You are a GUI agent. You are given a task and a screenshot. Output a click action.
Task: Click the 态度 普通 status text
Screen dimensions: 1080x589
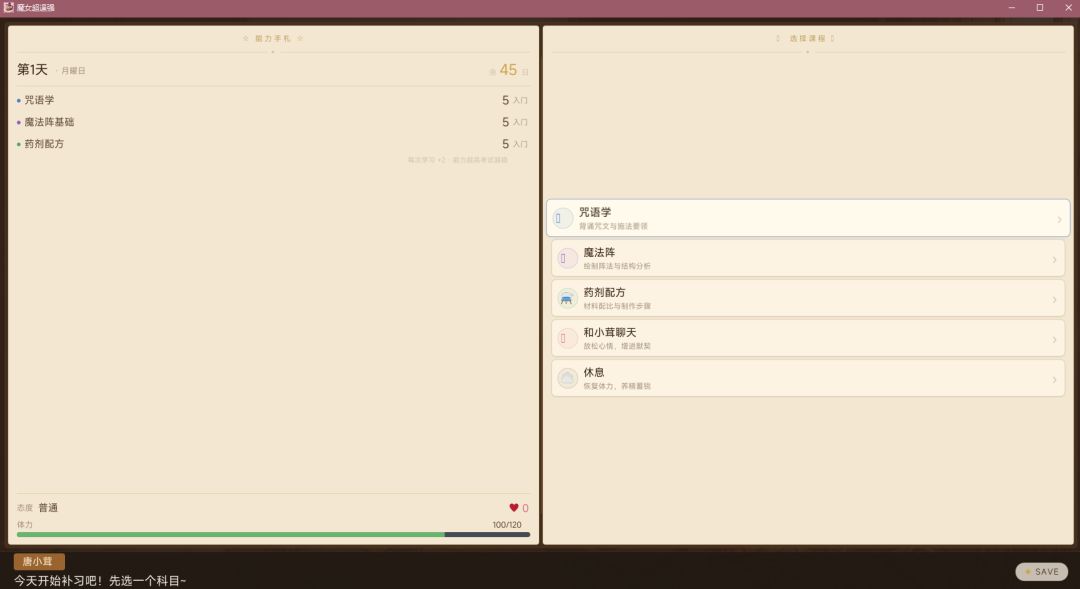[x=37, y=508]
